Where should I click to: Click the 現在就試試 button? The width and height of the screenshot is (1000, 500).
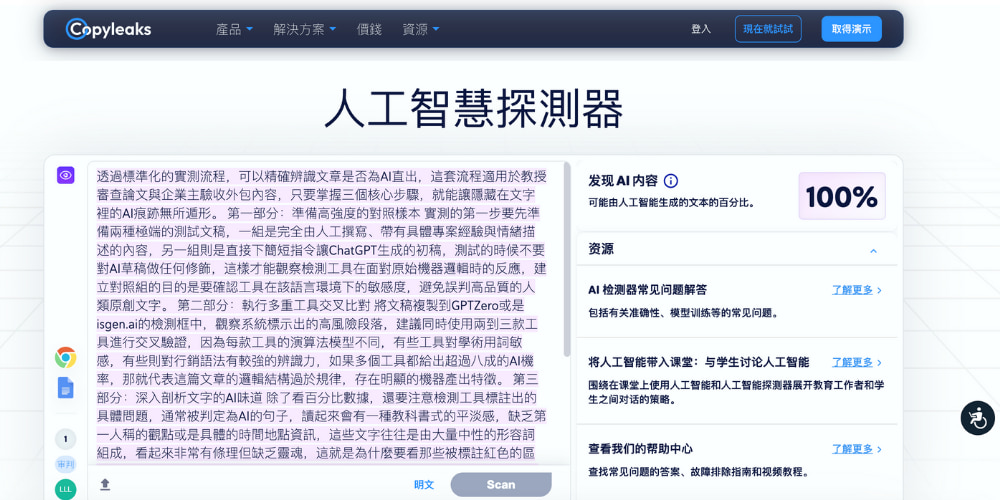click(768, 29)
